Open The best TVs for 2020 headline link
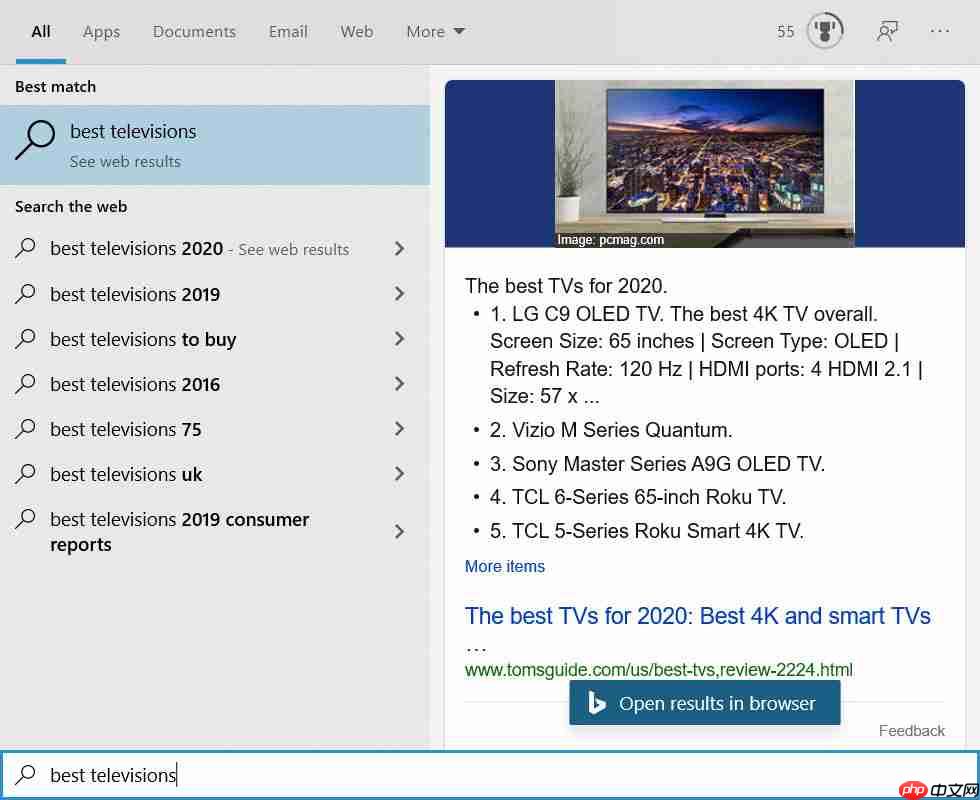The image size is (980, 800). pyautogui.click(x=698, y=616)
